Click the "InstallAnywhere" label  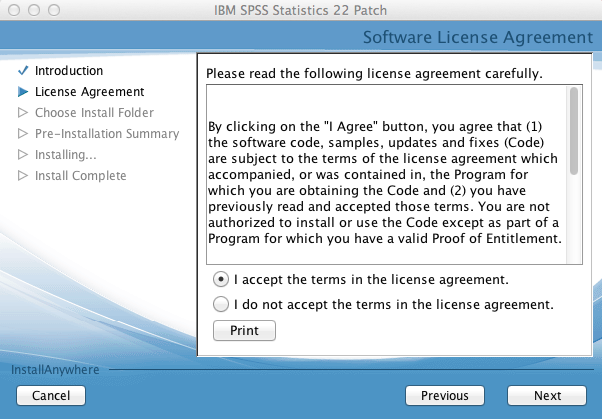(55, 369)
